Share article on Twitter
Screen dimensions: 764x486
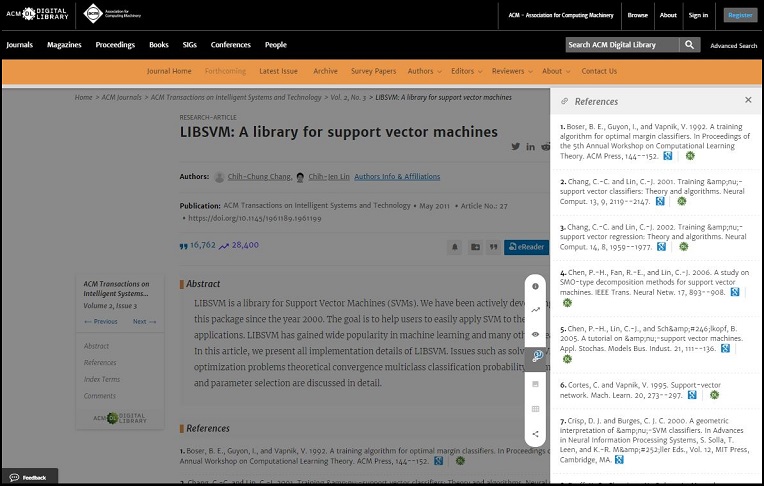click(x=516, y=146)
